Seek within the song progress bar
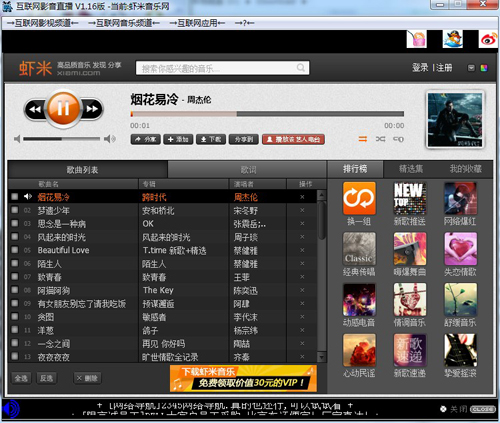 (x=267, y=114)
